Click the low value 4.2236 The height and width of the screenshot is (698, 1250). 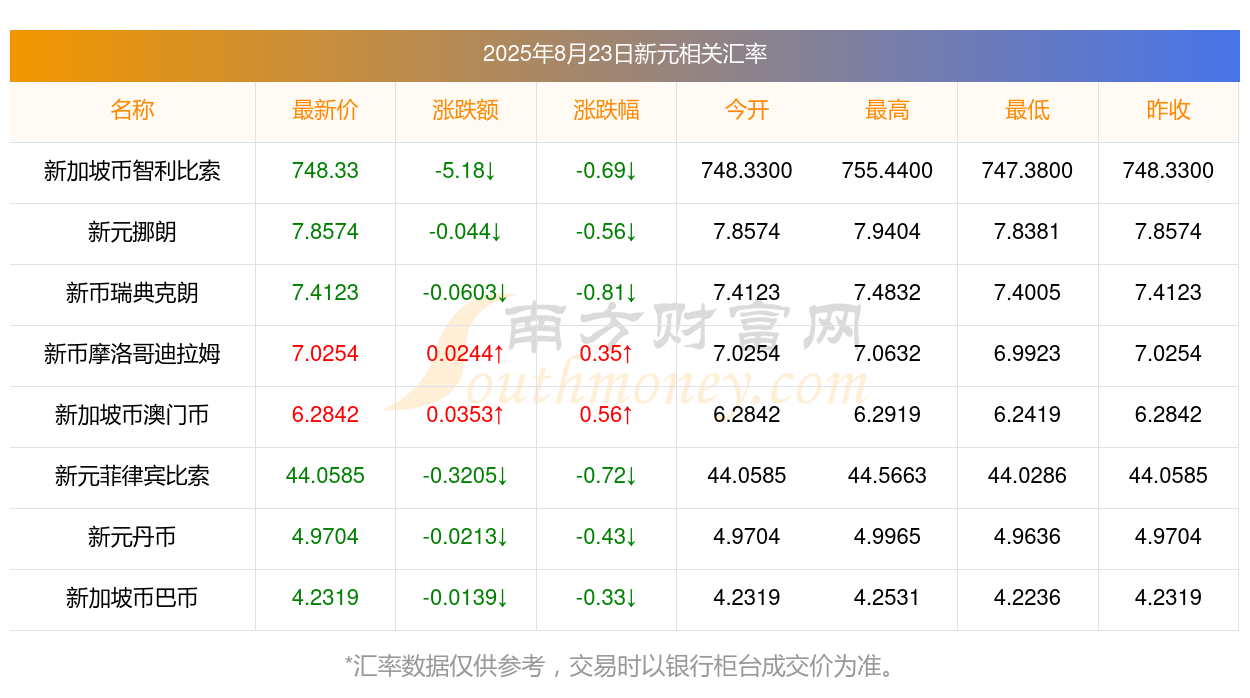(1028, 598)
